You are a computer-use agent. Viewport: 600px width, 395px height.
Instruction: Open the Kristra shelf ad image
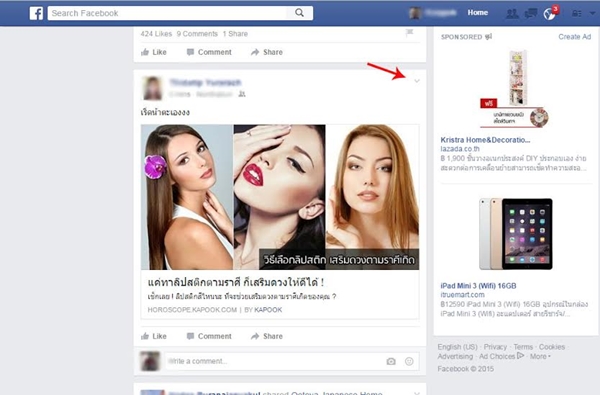(x=515, y=89)
